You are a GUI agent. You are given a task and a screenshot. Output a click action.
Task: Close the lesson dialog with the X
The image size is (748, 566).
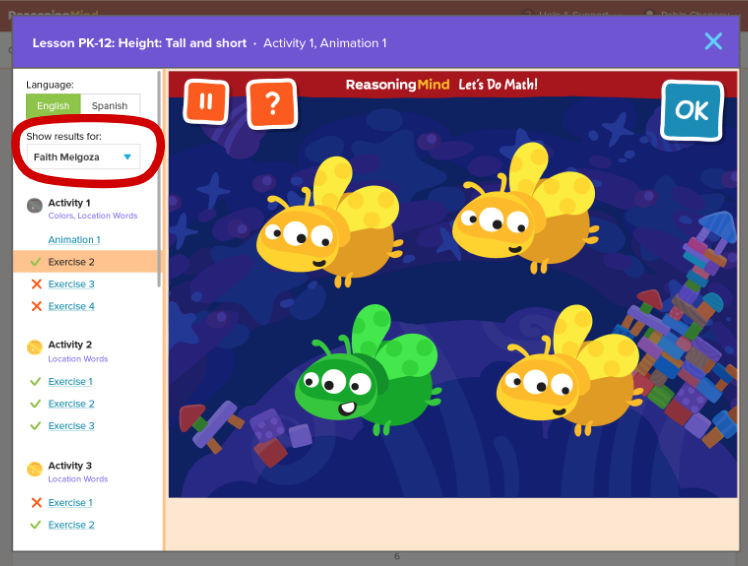(713, 41)
